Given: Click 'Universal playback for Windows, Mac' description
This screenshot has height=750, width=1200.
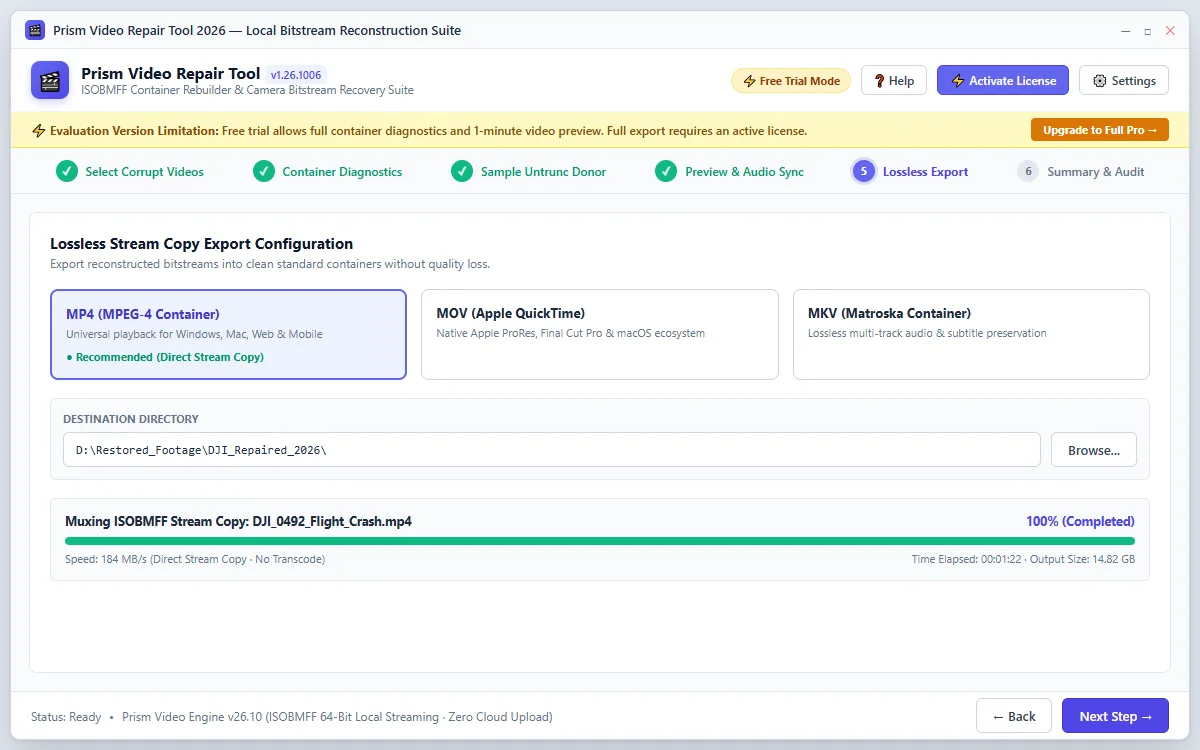Looking at the screenshot, I should point(194,334).
